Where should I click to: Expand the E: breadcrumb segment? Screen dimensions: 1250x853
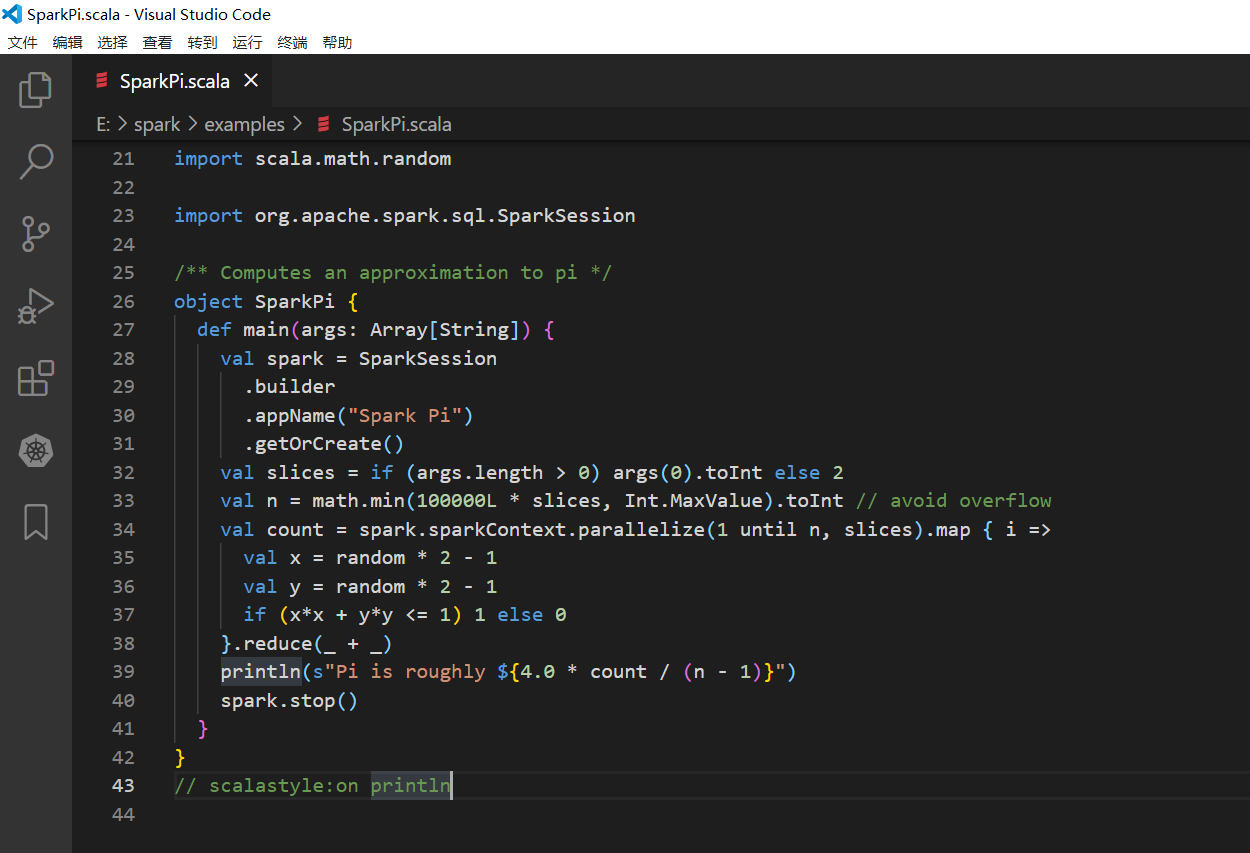point(103,125)
